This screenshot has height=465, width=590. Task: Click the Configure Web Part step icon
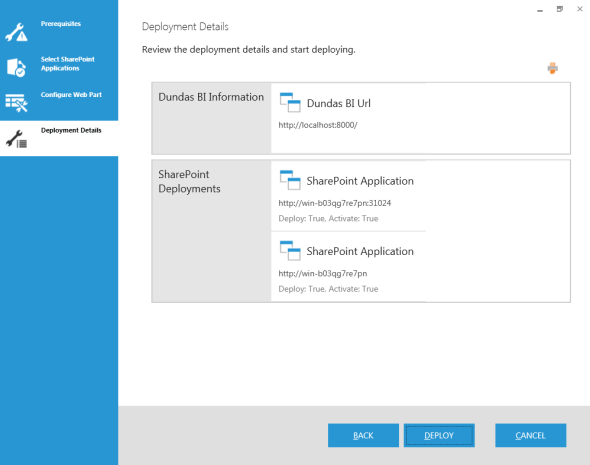tap(16, 103)
